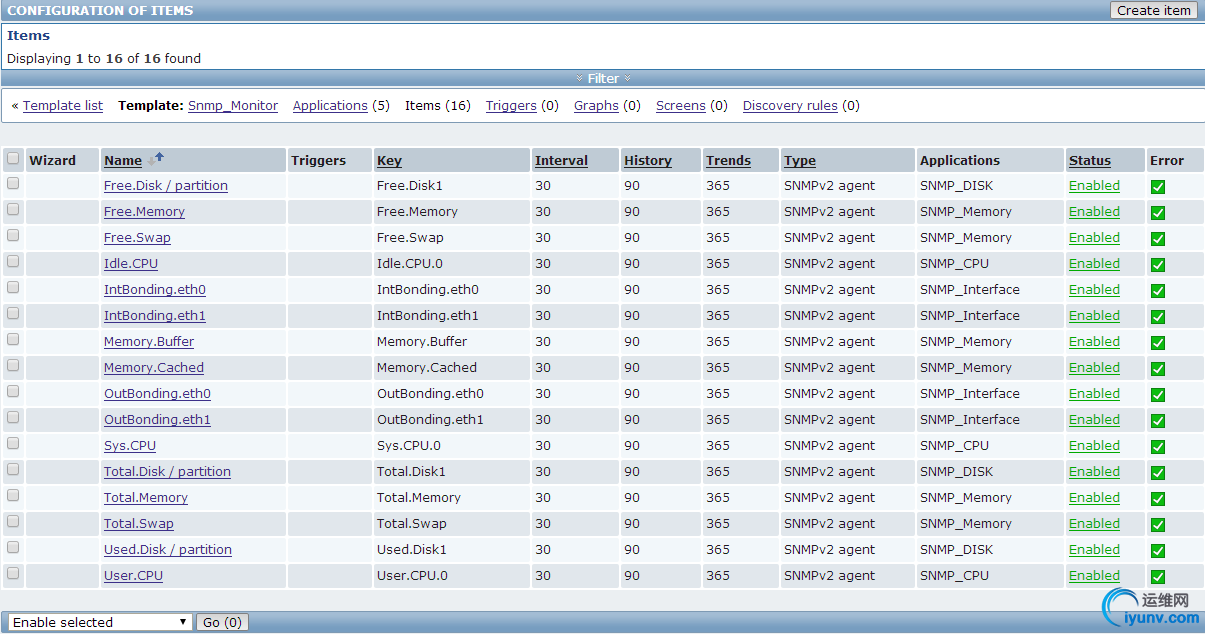Click the sort arrow next to Name header
Screen dimensions: 1205x634
click(156, 158)
